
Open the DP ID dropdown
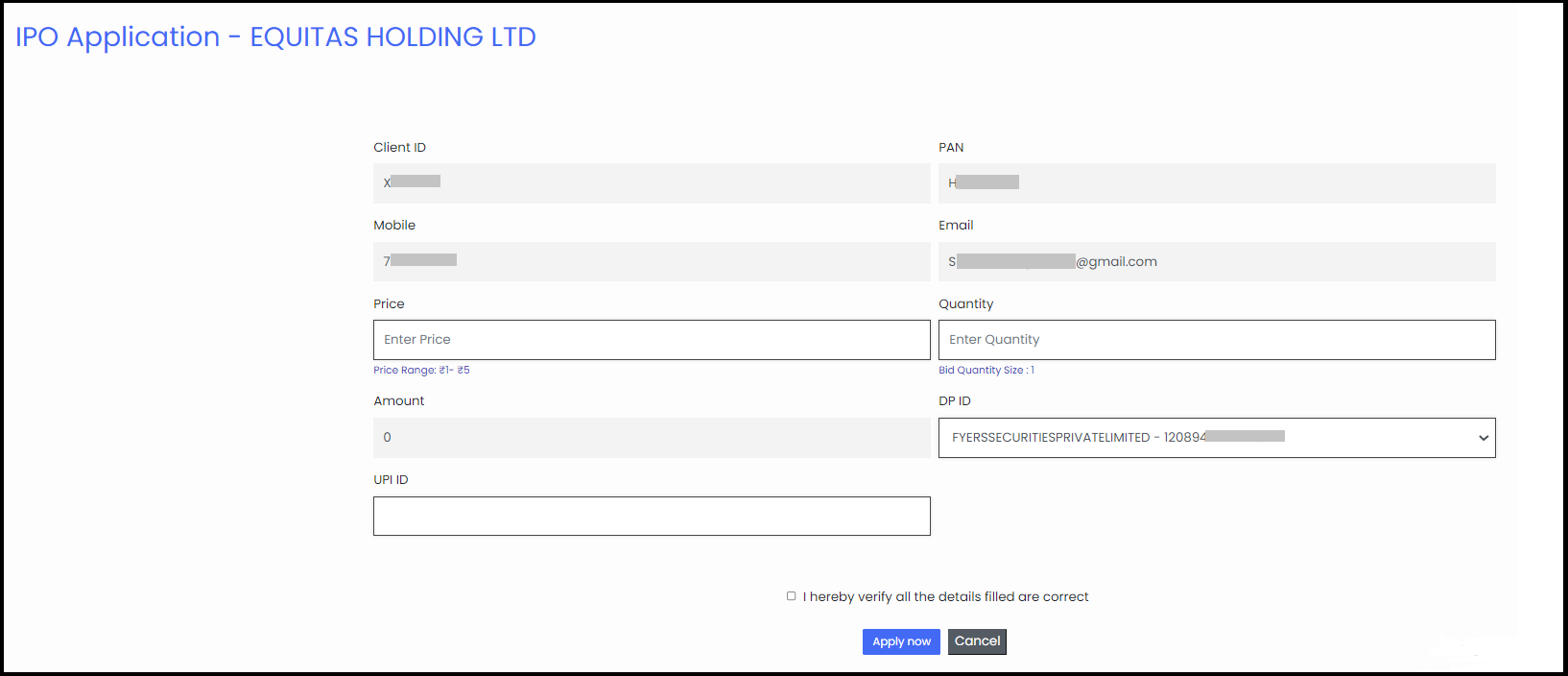(1217, 438)
